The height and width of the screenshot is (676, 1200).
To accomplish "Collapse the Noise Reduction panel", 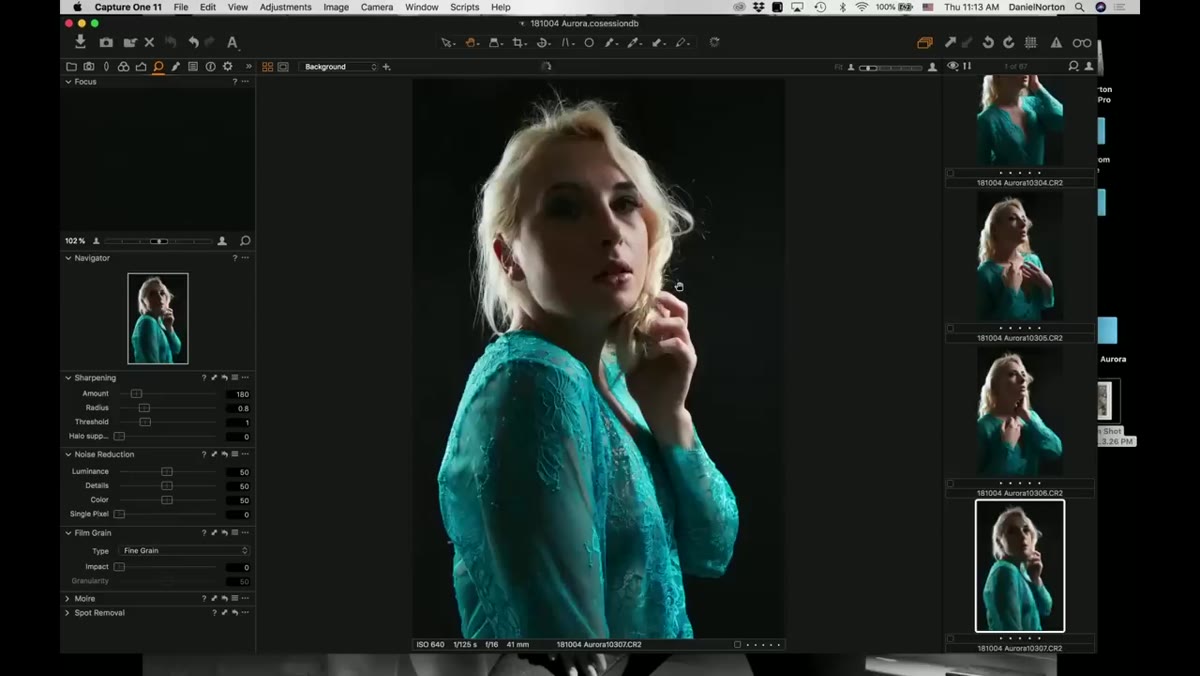I will pos(68,454).
